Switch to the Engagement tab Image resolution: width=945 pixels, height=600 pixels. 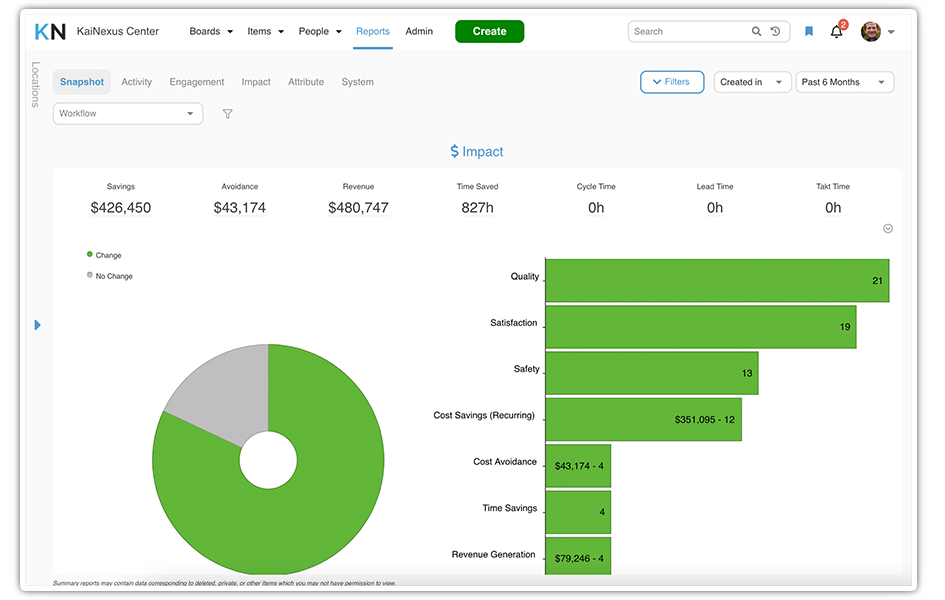click(197, 82)
